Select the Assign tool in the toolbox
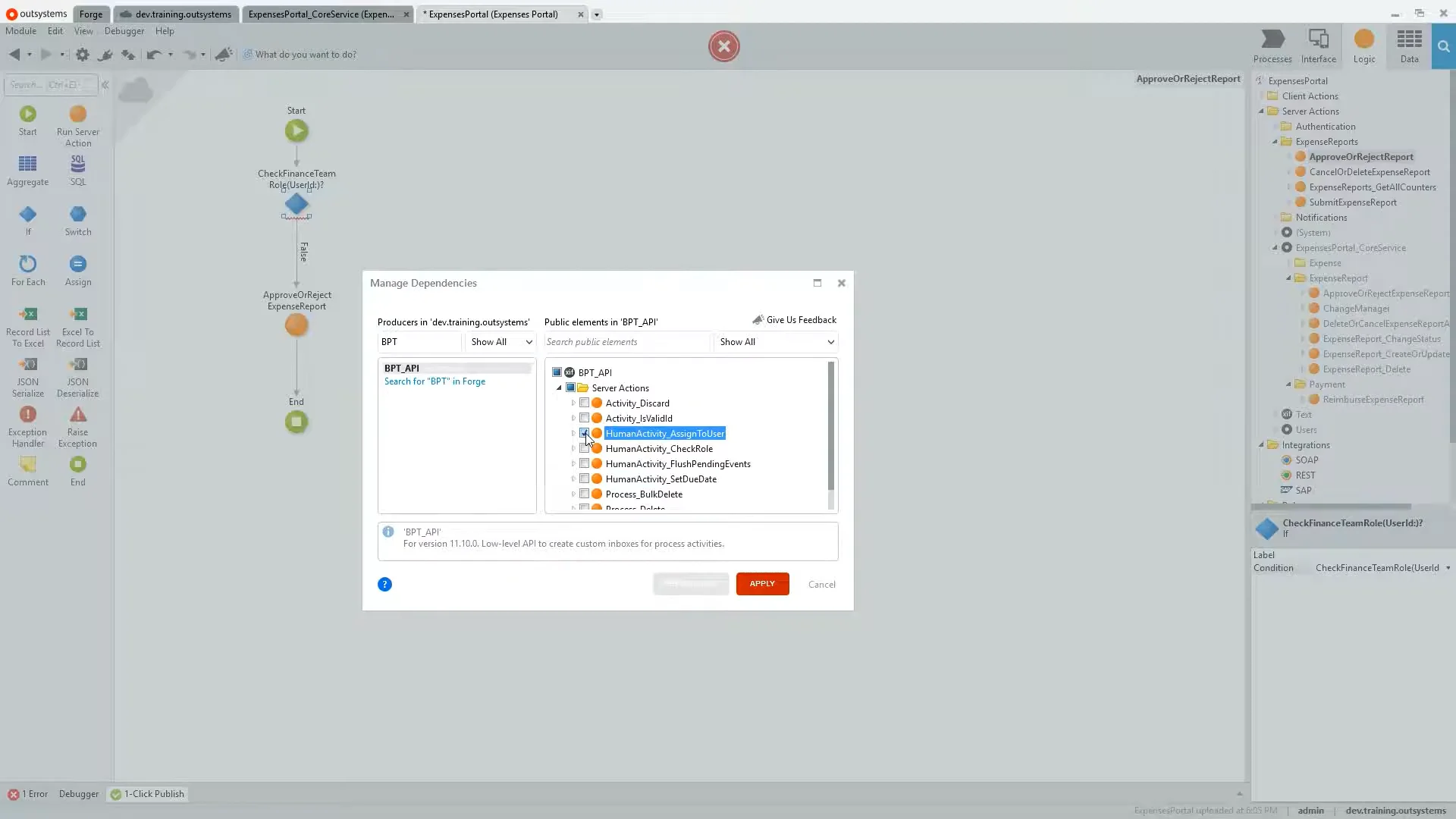Image resolution: width=1456 pixels, height=819 pixels. [x=78, y=271]
